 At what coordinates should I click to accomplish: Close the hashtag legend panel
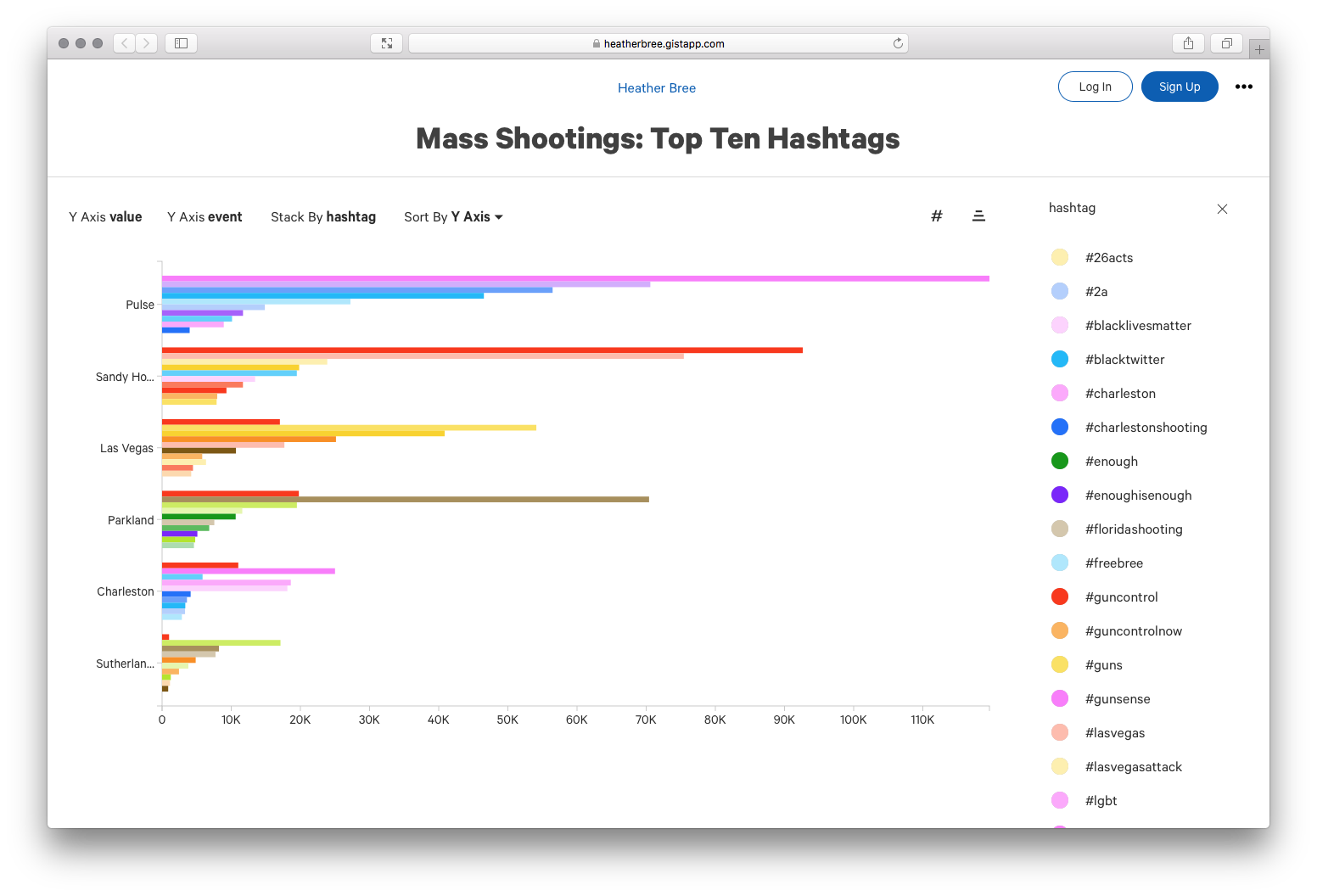click(1222, 209)
